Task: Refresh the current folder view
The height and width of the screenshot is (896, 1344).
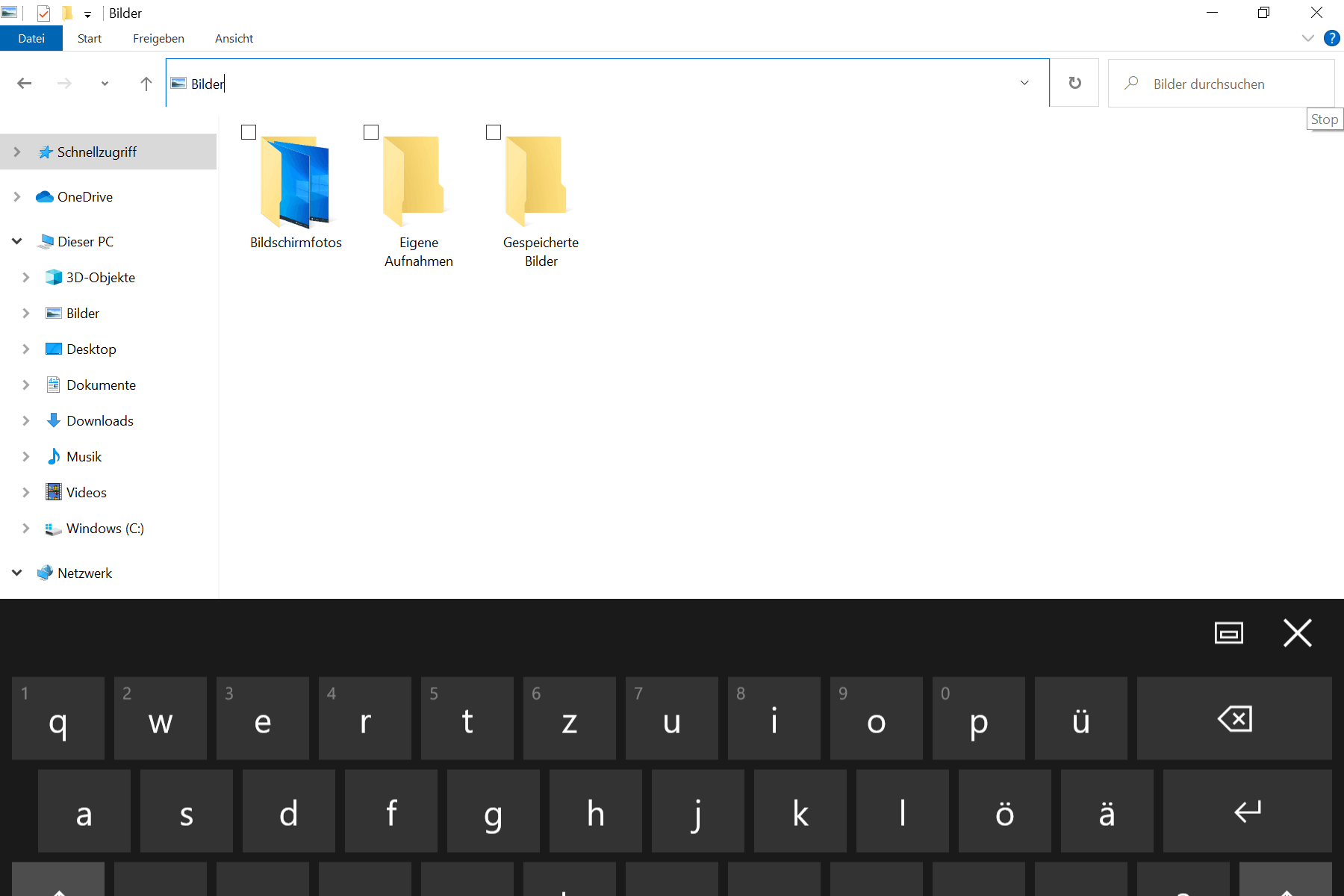Action: (x=1074, y=83)
